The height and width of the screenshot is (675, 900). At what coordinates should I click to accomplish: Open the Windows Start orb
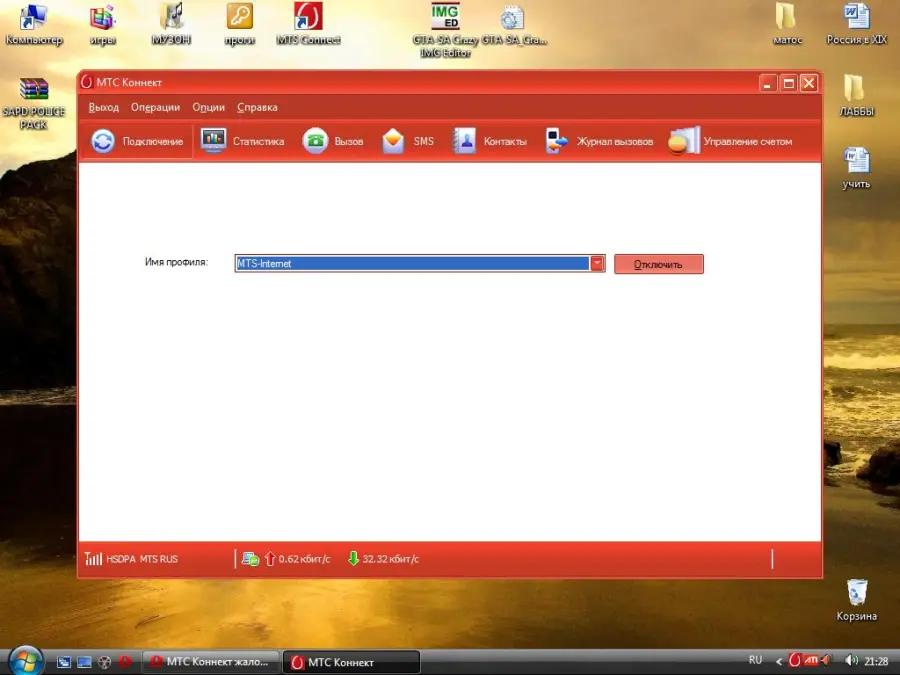(x=25, y=661)
